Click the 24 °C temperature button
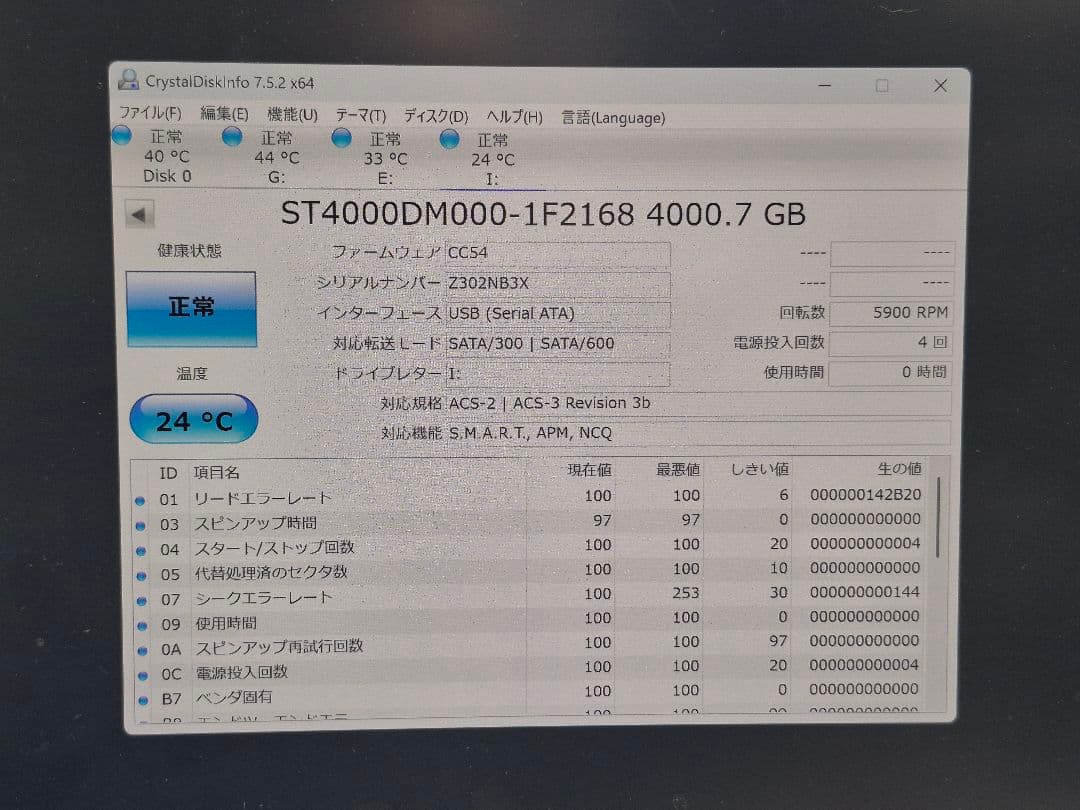 (192, 418)
